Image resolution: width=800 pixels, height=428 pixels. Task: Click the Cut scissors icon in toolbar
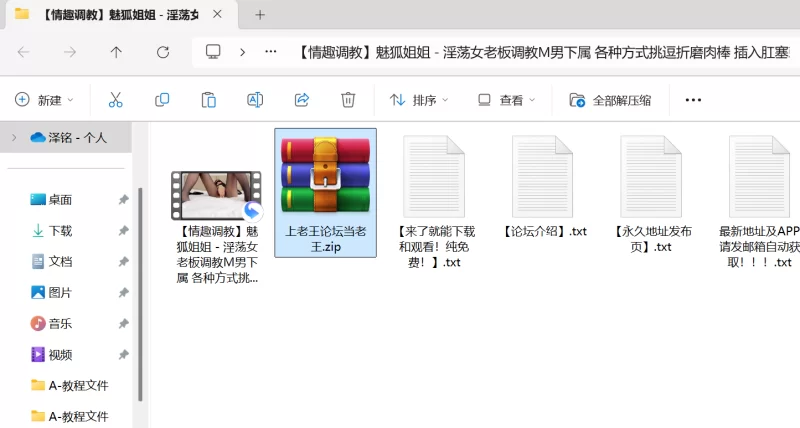(x=115, y=100)
